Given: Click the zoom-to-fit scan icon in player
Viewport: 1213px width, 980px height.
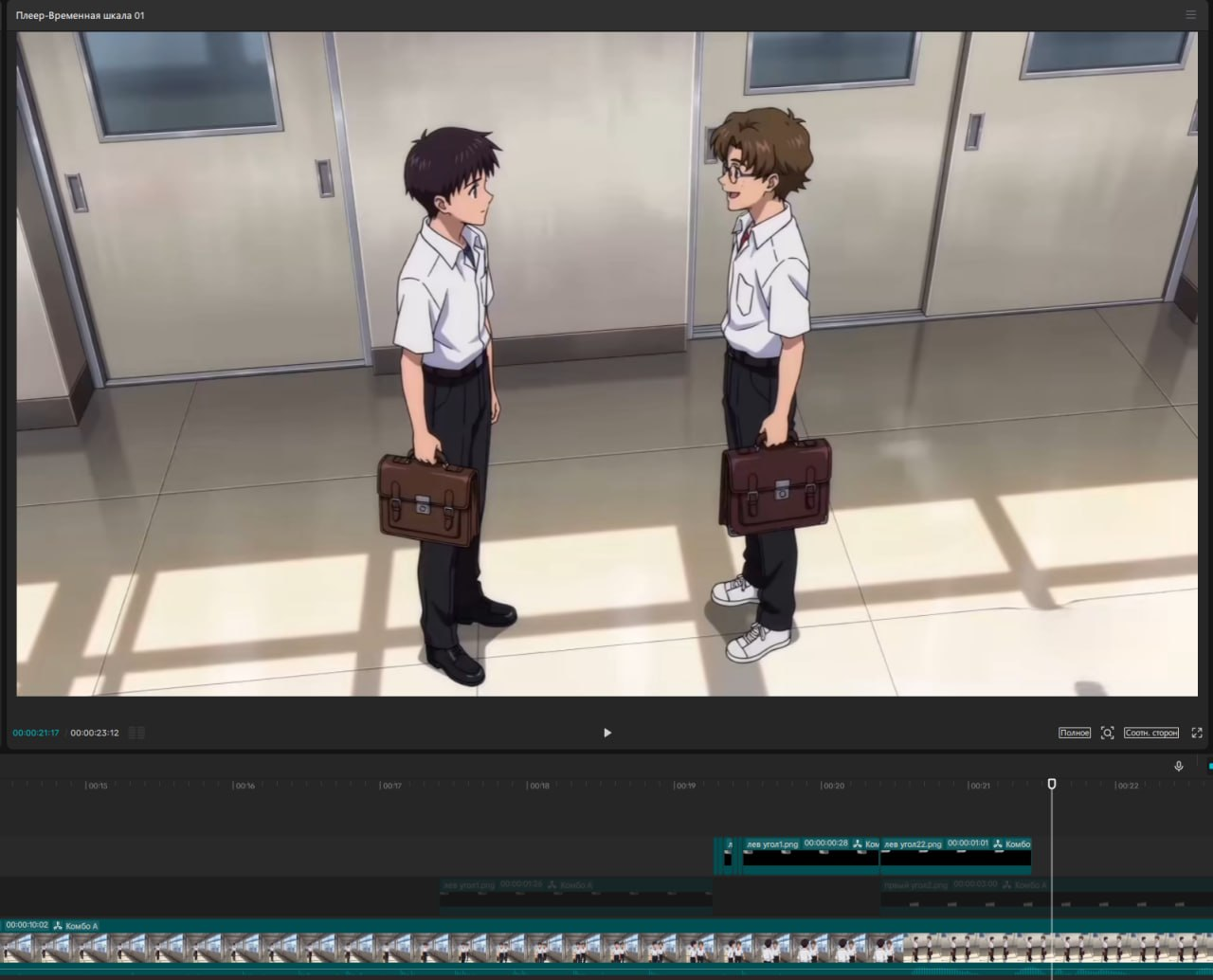Looking at the screenshot, I should tap(1107, 733).
